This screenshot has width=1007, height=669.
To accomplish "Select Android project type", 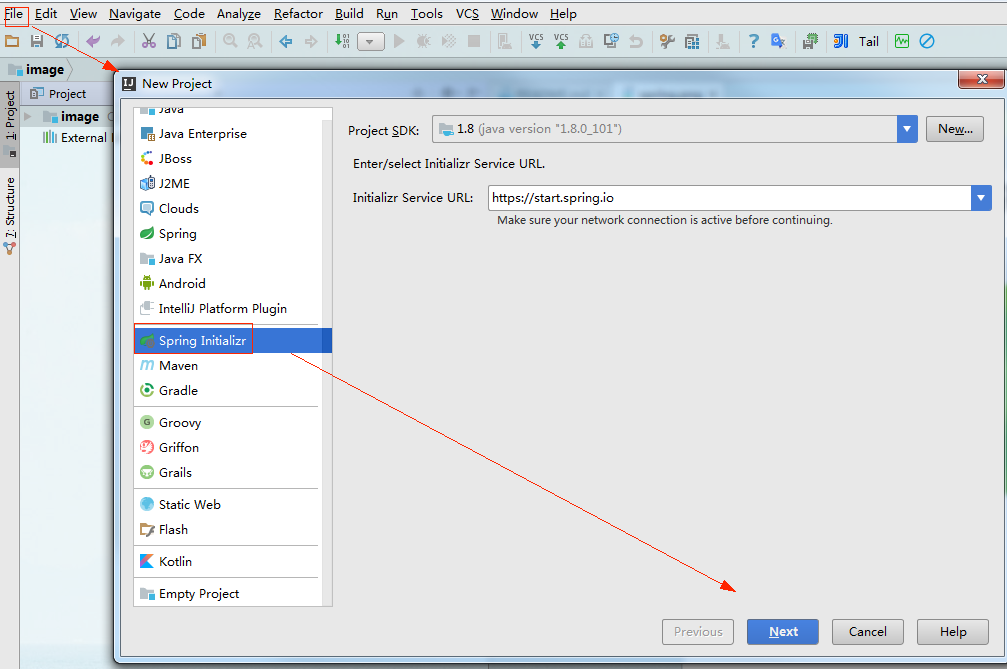I will pos(228,284).
